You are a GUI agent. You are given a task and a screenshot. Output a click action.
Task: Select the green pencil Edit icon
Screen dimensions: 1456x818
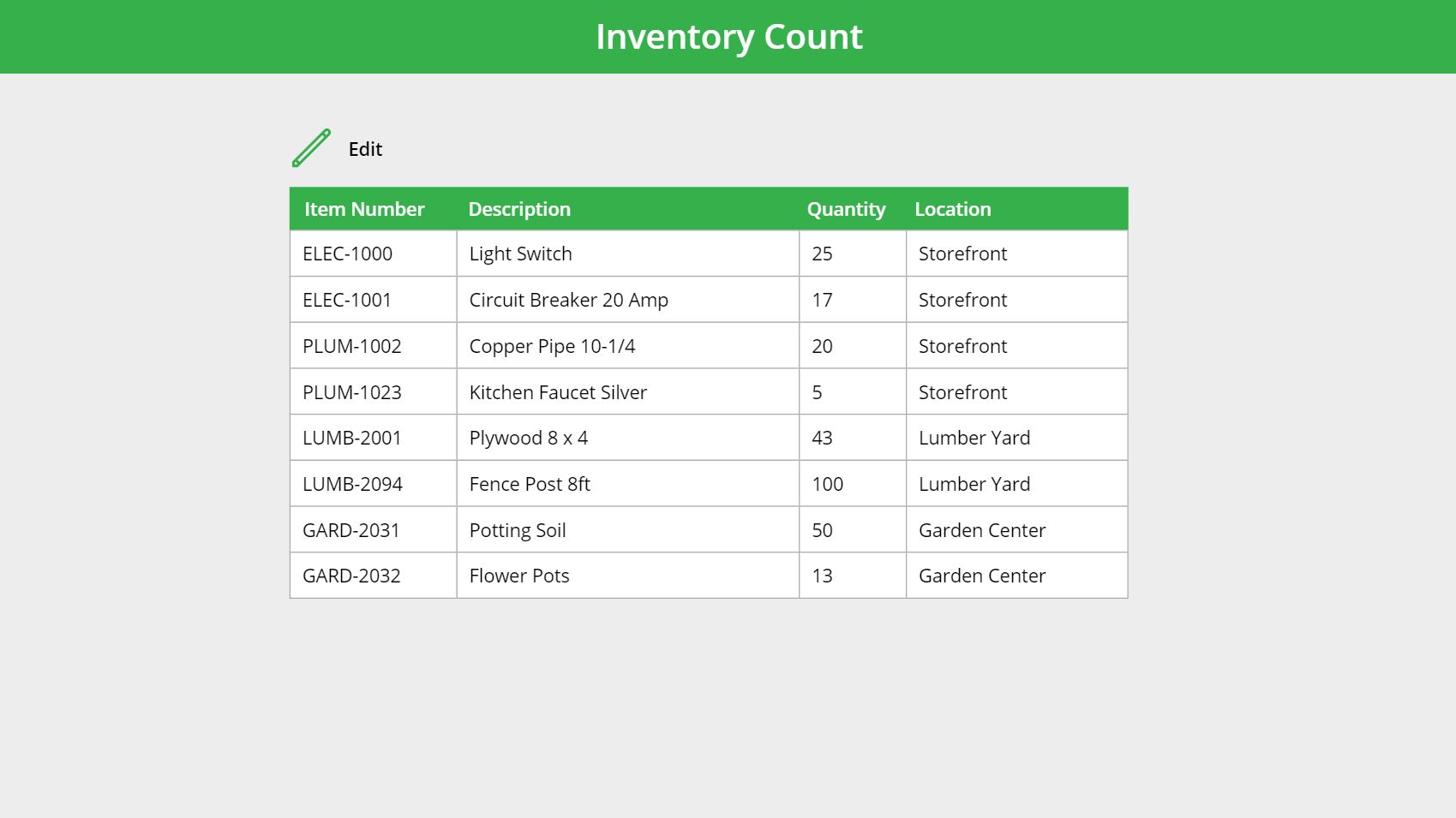[310, 148]
